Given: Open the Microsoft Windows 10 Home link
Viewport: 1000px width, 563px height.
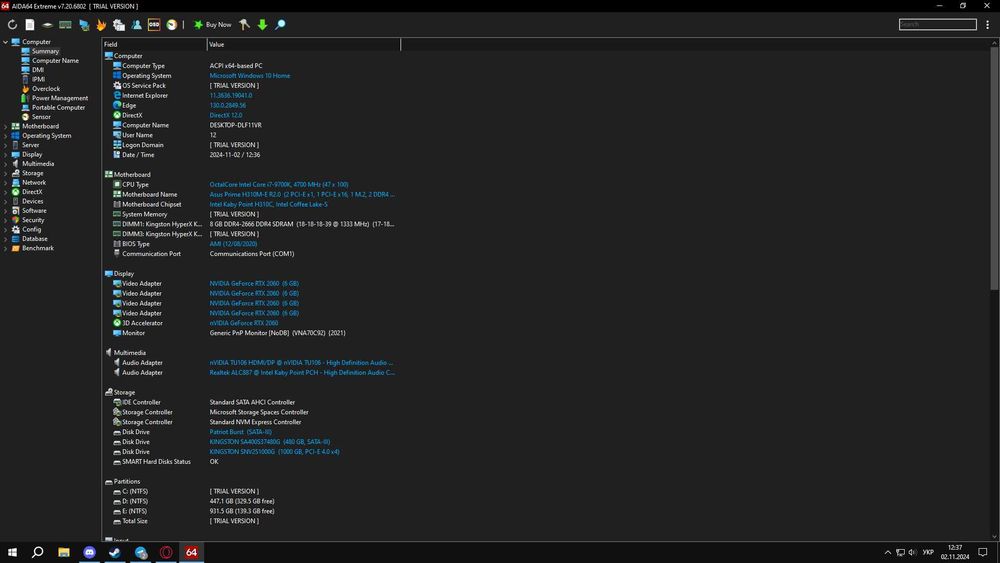Looking at the screenshot, I should [x=249, y=76].
